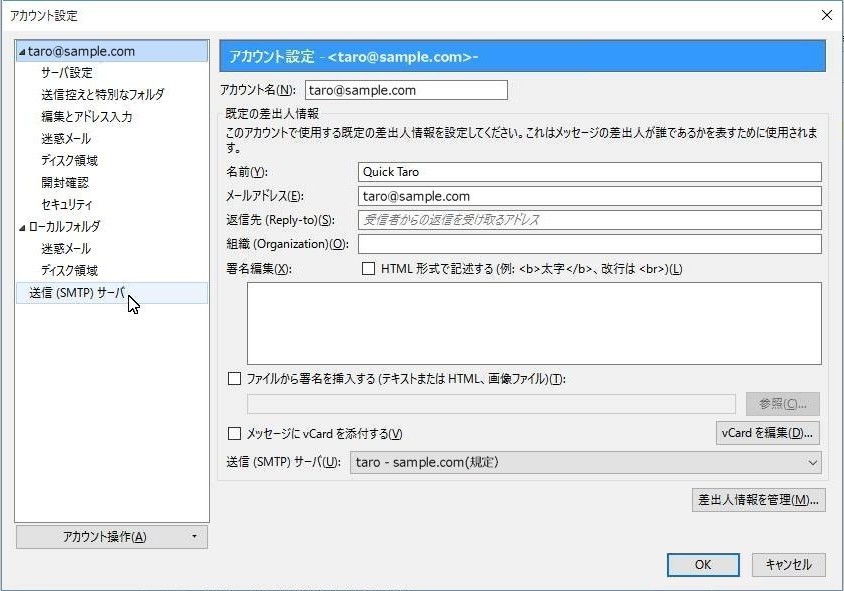Close the アカウント設定 dialog window

[x=826, y=15]
